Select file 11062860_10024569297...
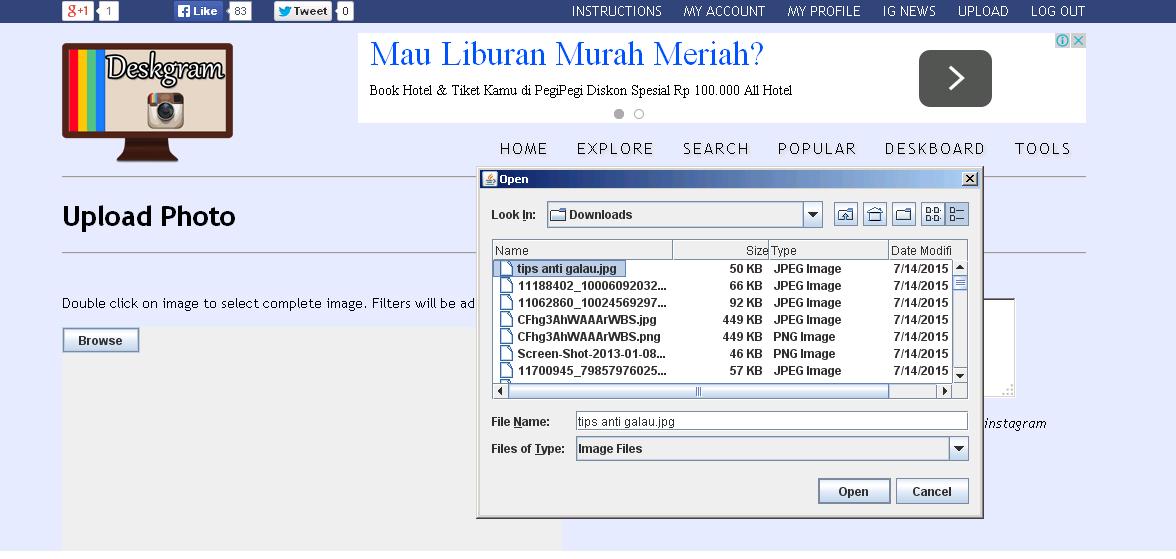 [592, 303]
